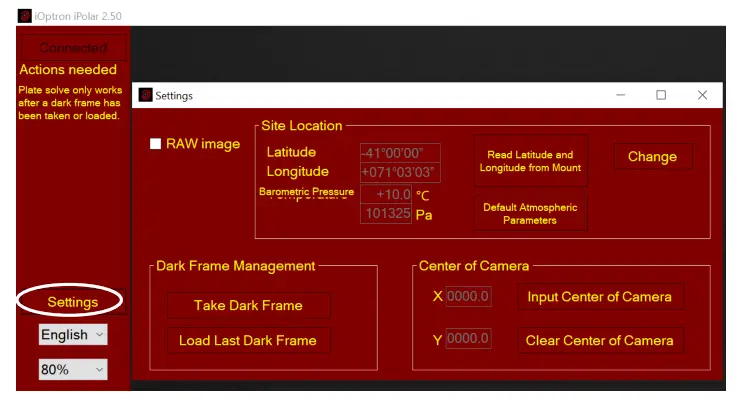Click the camera center X field
The width and height of the screenshot is (739, 401).
(468, 296)
